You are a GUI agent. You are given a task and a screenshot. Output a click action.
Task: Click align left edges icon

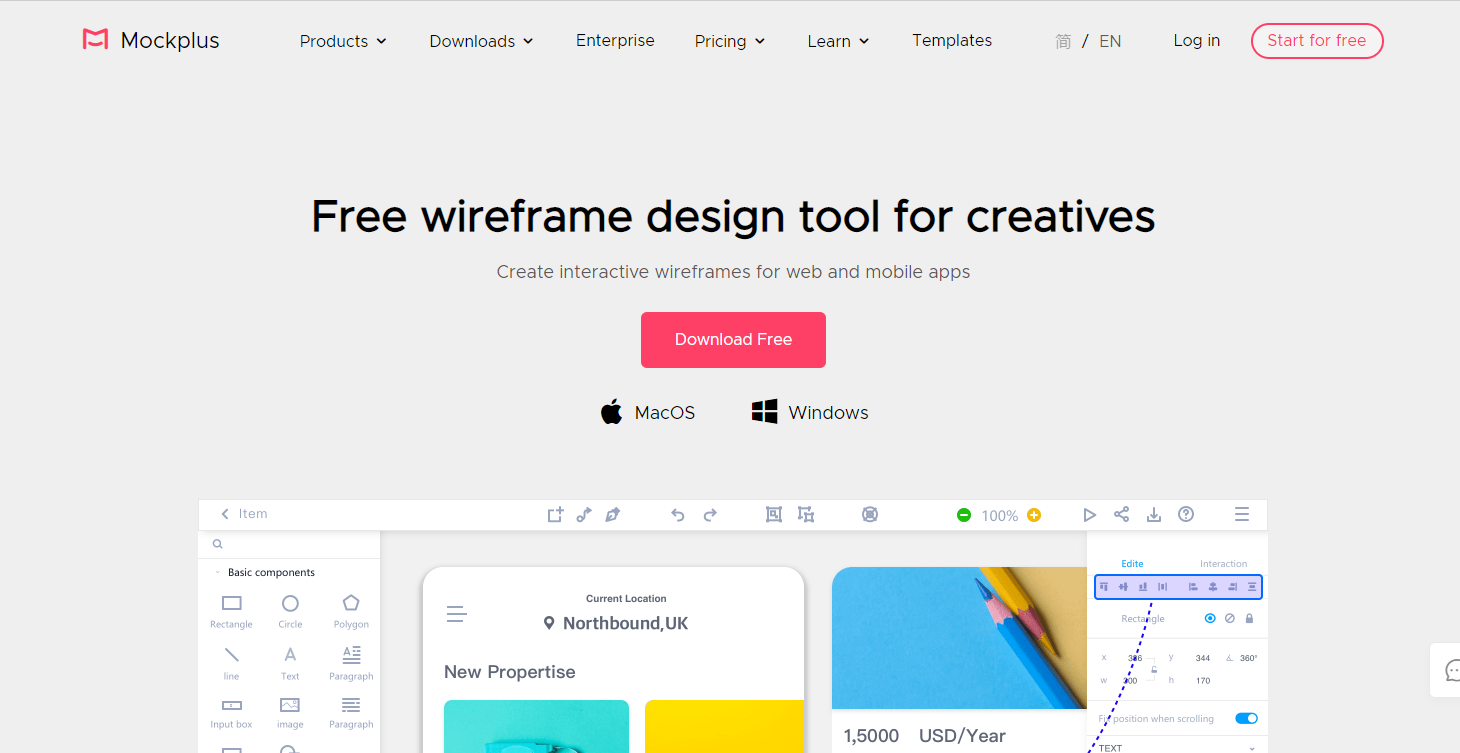point(1193,587)
